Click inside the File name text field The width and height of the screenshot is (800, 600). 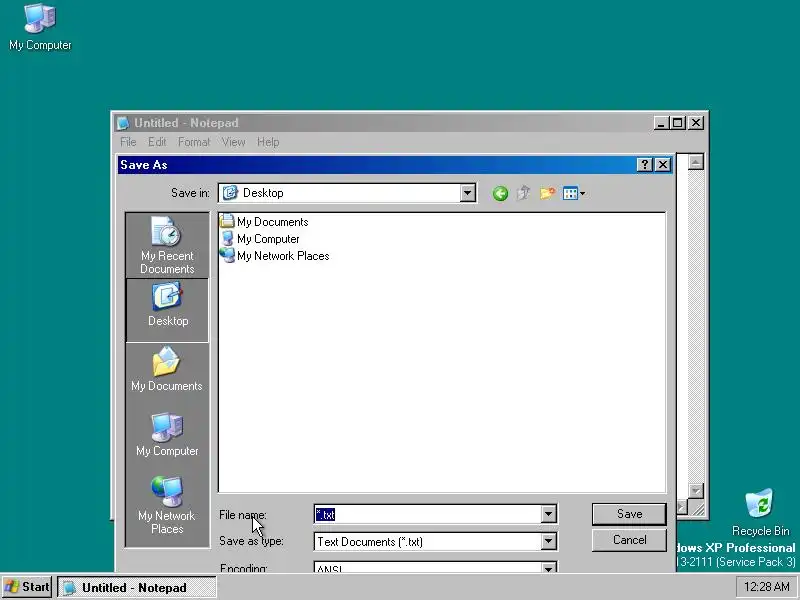pyautogui.click(x=428, y=514)
